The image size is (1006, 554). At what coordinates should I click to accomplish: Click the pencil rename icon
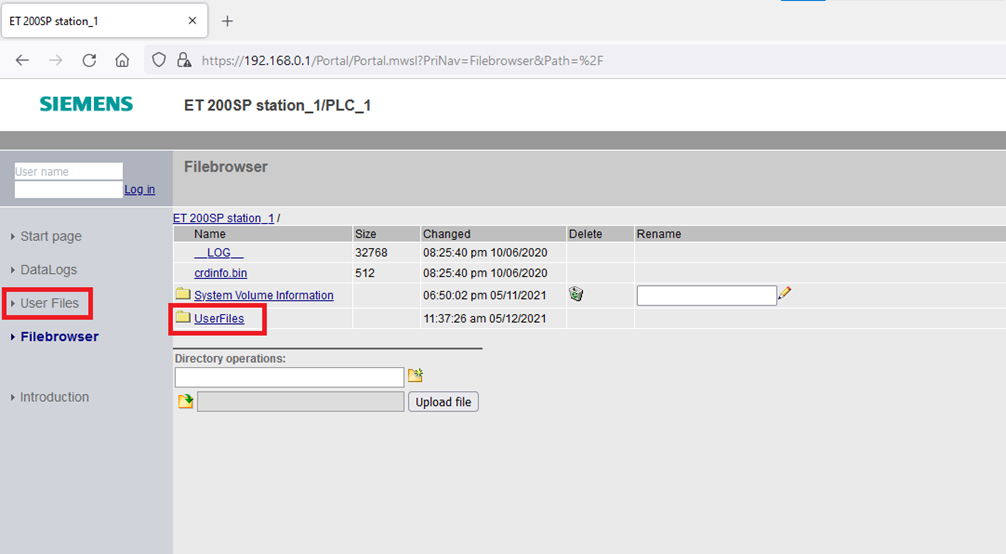pyautogui.click(x=785, y=294)
